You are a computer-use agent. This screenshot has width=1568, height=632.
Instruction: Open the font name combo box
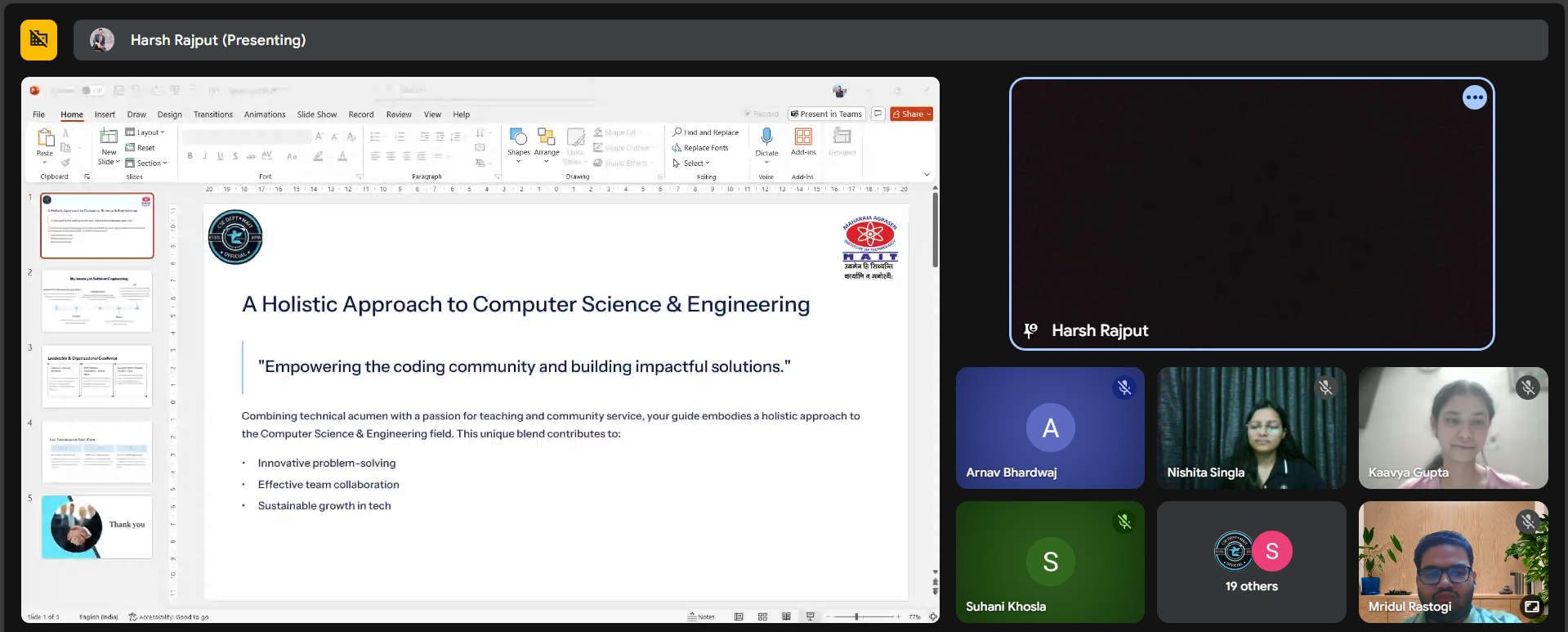point(248,137)
